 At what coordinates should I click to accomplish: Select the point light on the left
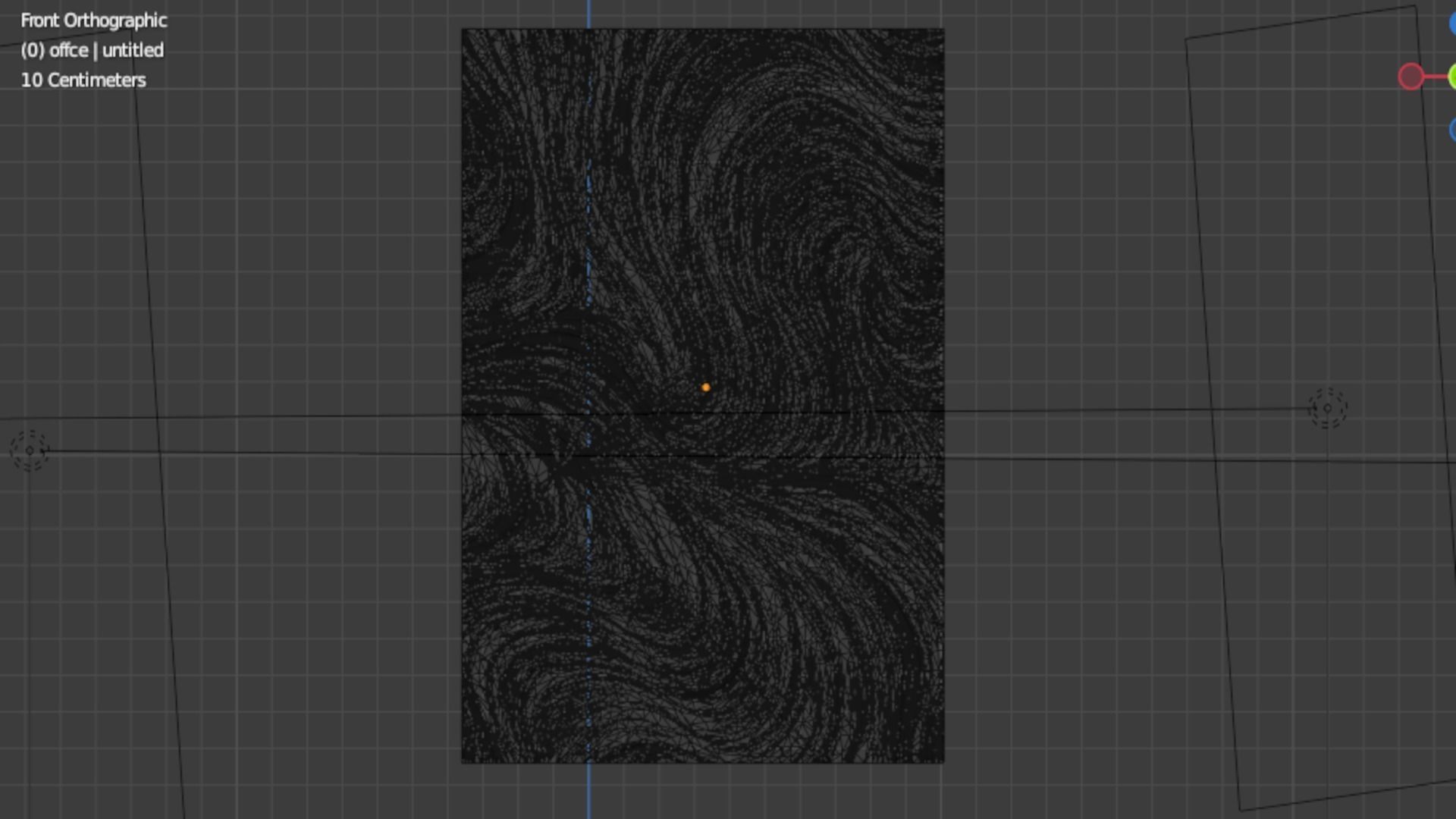30,450
